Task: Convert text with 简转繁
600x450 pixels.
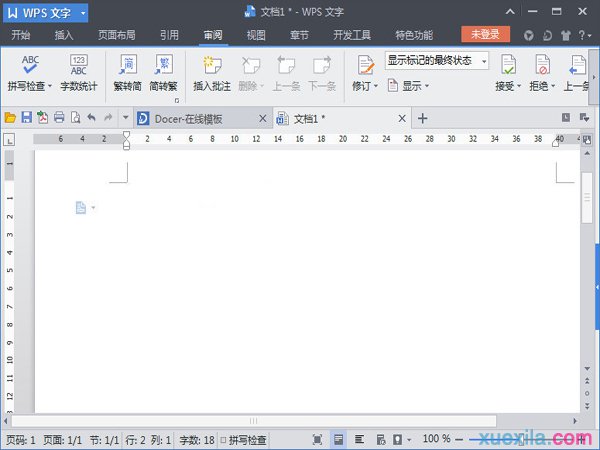Action: point(163,73)
